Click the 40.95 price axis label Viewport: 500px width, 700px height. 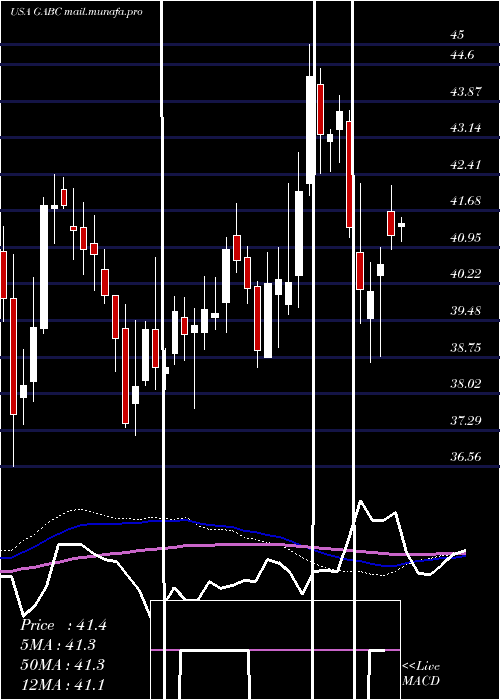466,238
